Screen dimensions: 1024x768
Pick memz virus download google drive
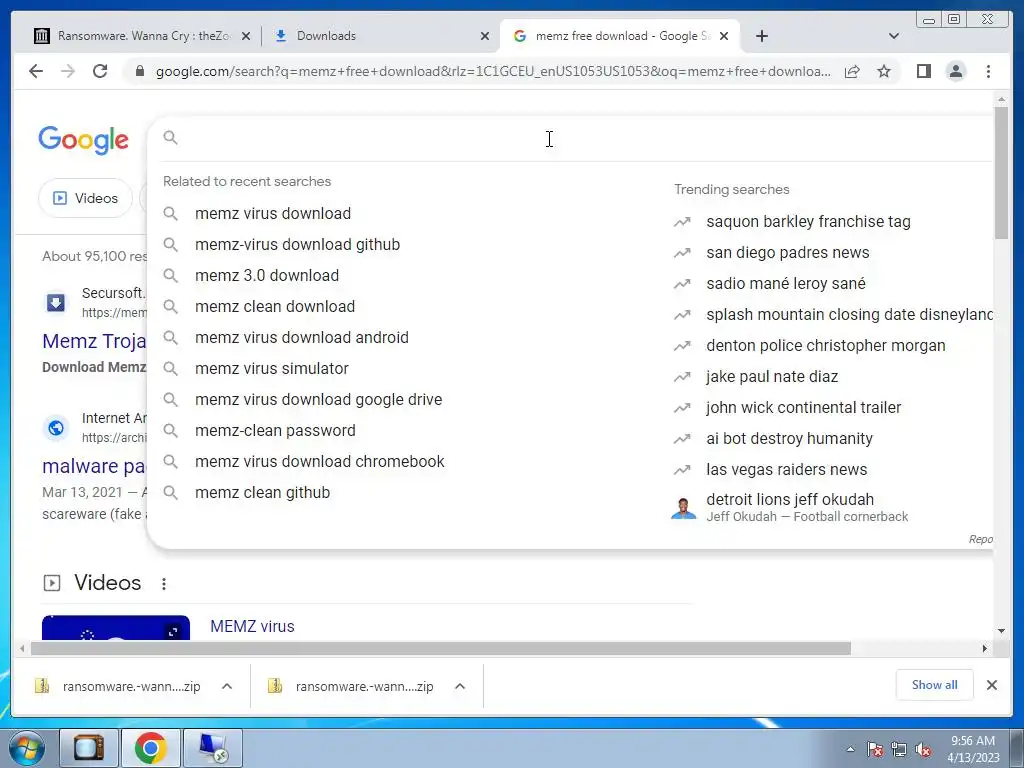319,400
